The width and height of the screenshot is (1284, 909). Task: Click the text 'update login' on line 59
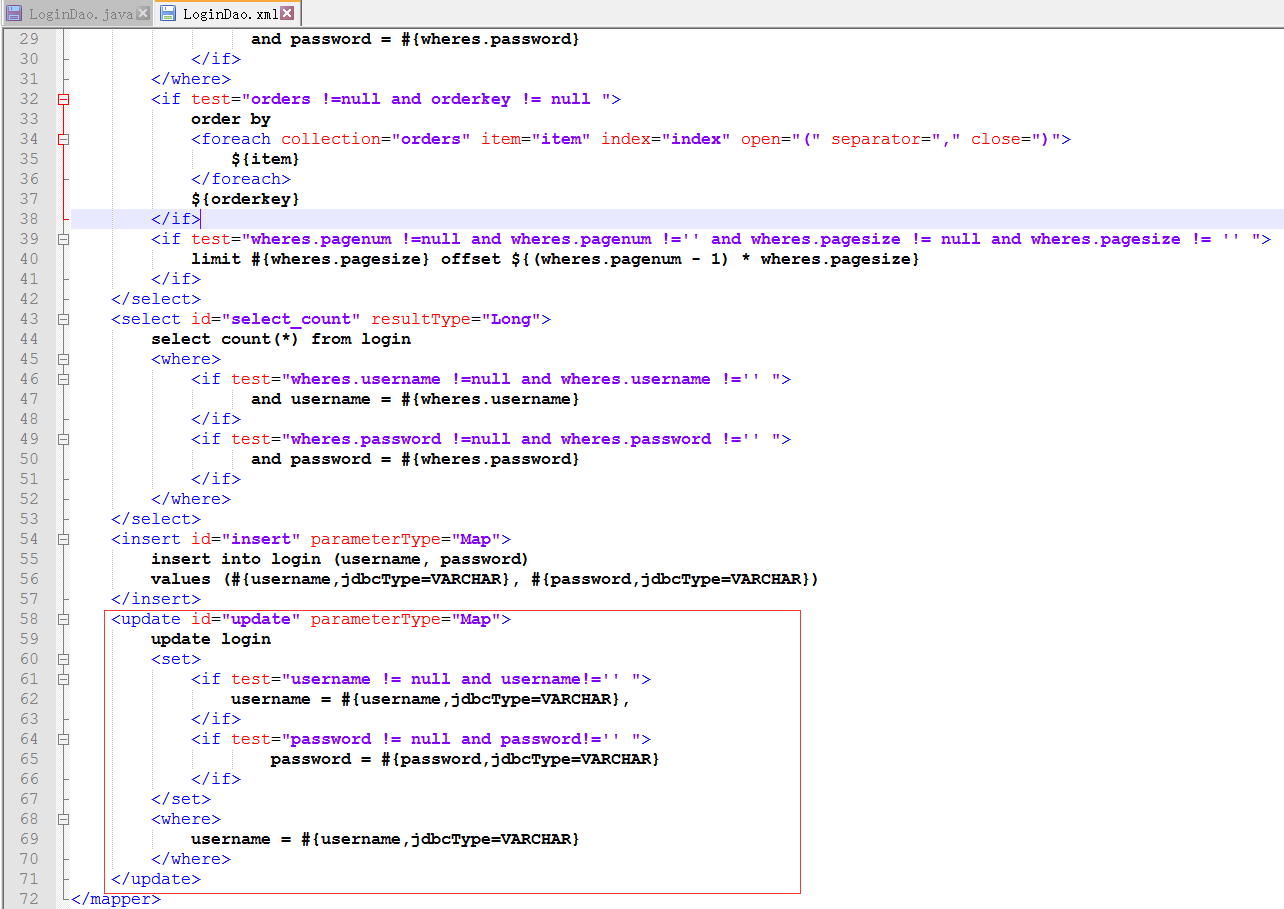click(211, 639)
